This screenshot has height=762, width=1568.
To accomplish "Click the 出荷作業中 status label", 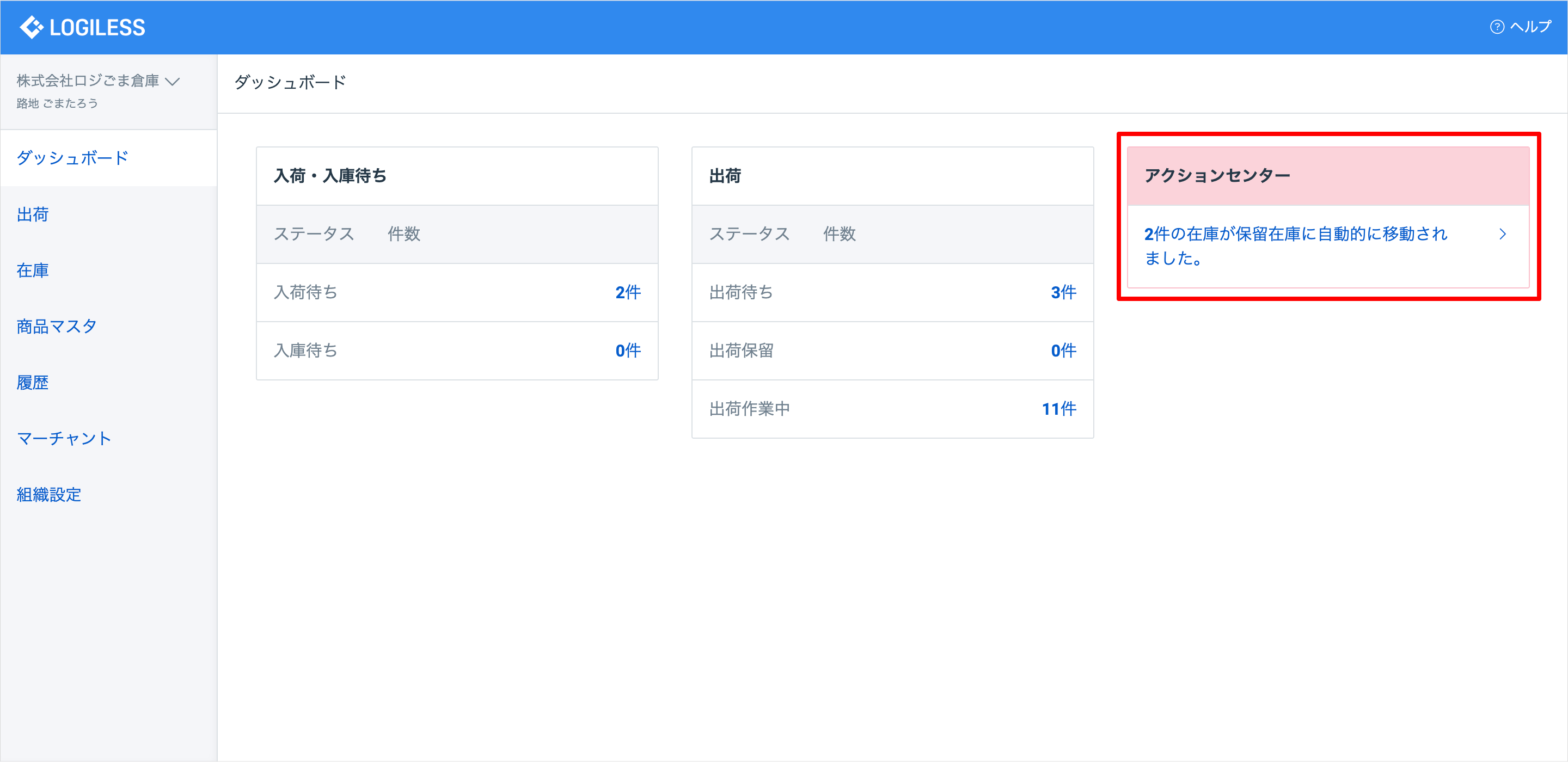I will coord(749,409).
